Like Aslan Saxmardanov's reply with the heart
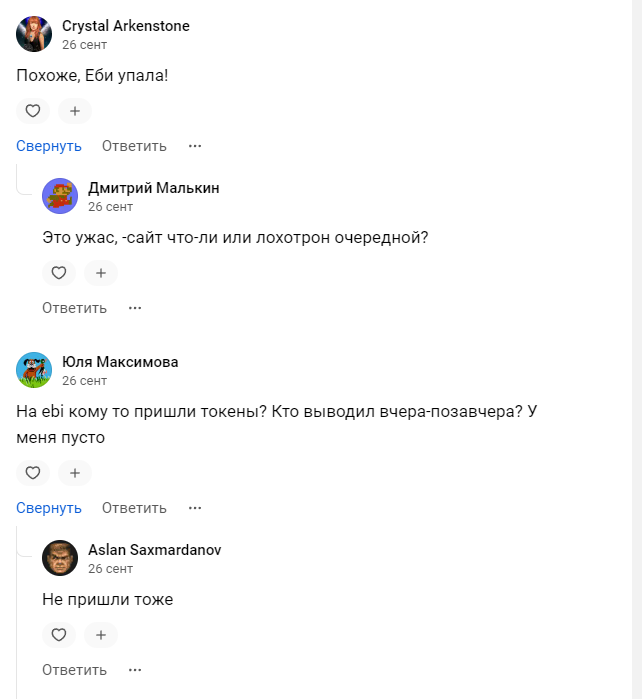642x699 pixels. tap(59, 635)
